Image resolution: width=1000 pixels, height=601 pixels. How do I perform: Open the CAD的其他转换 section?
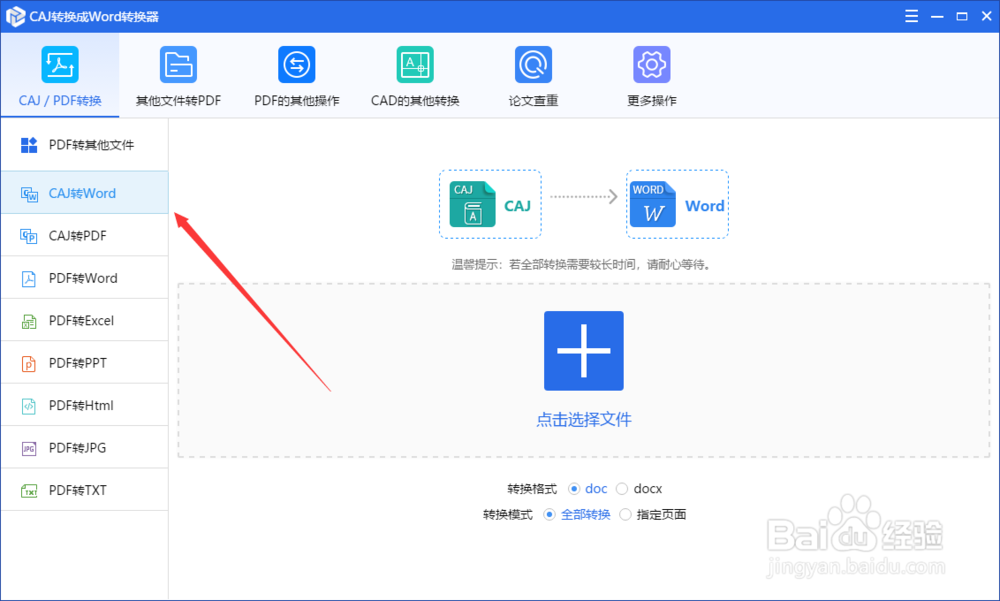pos(415,75)
